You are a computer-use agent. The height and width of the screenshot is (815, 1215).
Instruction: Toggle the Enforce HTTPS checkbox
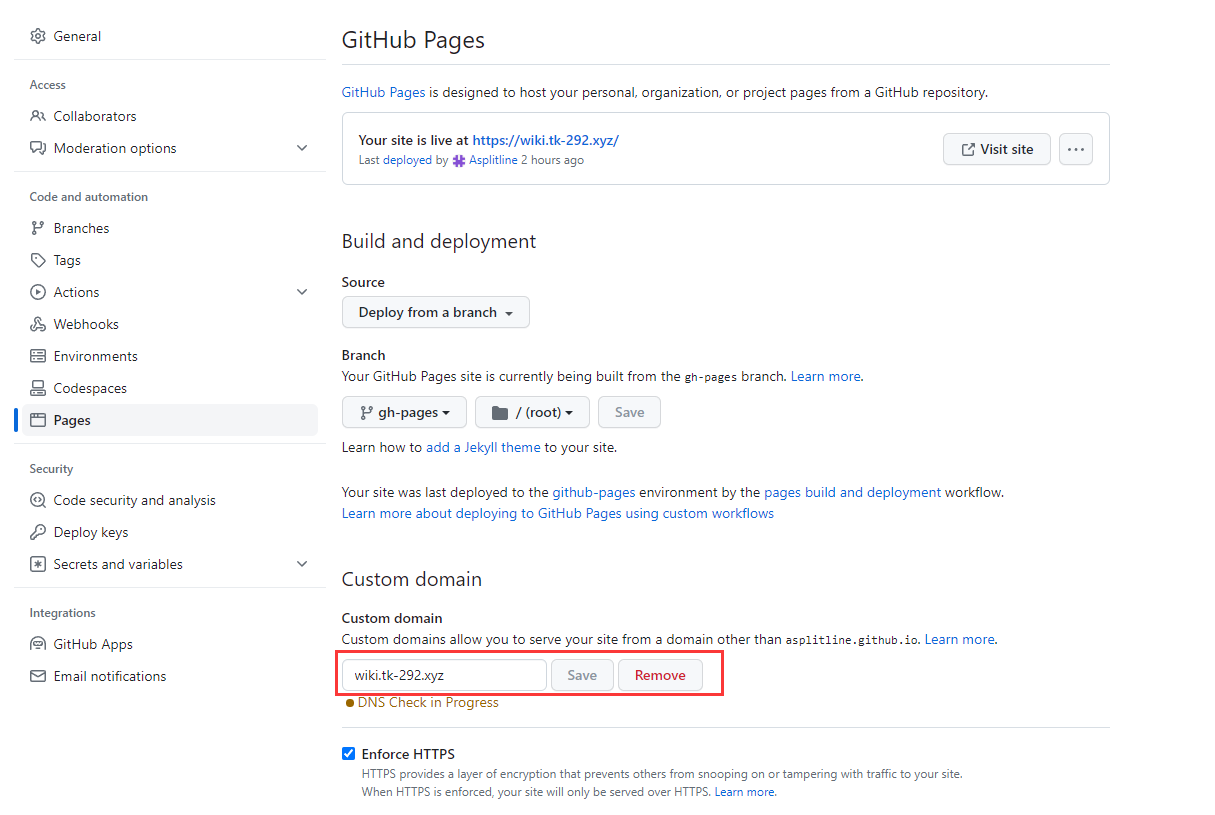[348, 753]
